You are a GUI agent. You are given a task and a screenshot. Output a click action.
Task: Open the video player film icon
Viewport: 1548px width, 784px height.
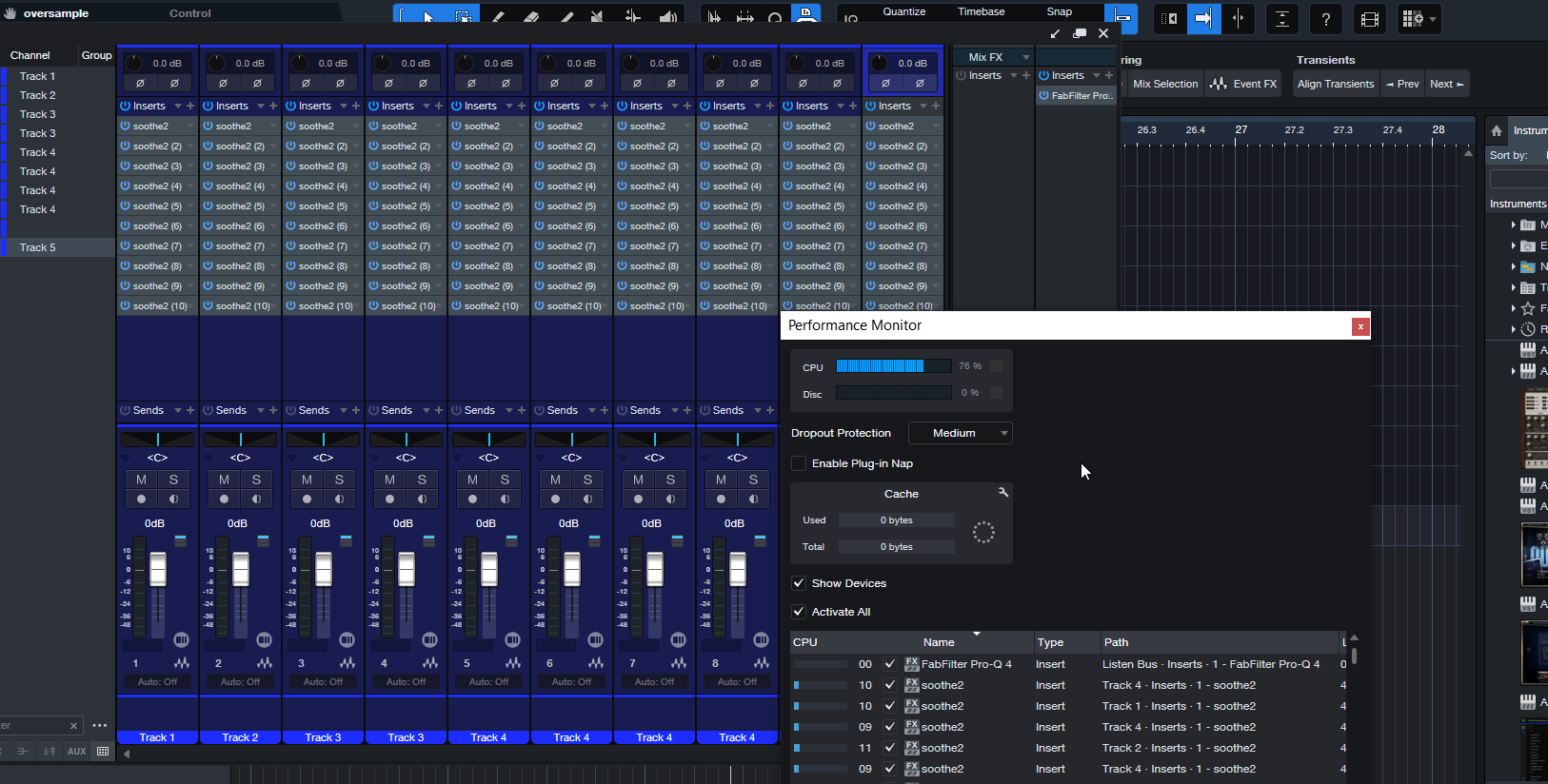(x=1369, y=19)
